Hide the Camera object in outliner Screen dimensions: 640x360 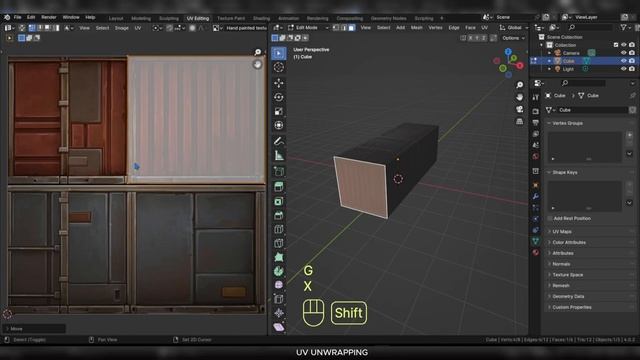point(623,53)
